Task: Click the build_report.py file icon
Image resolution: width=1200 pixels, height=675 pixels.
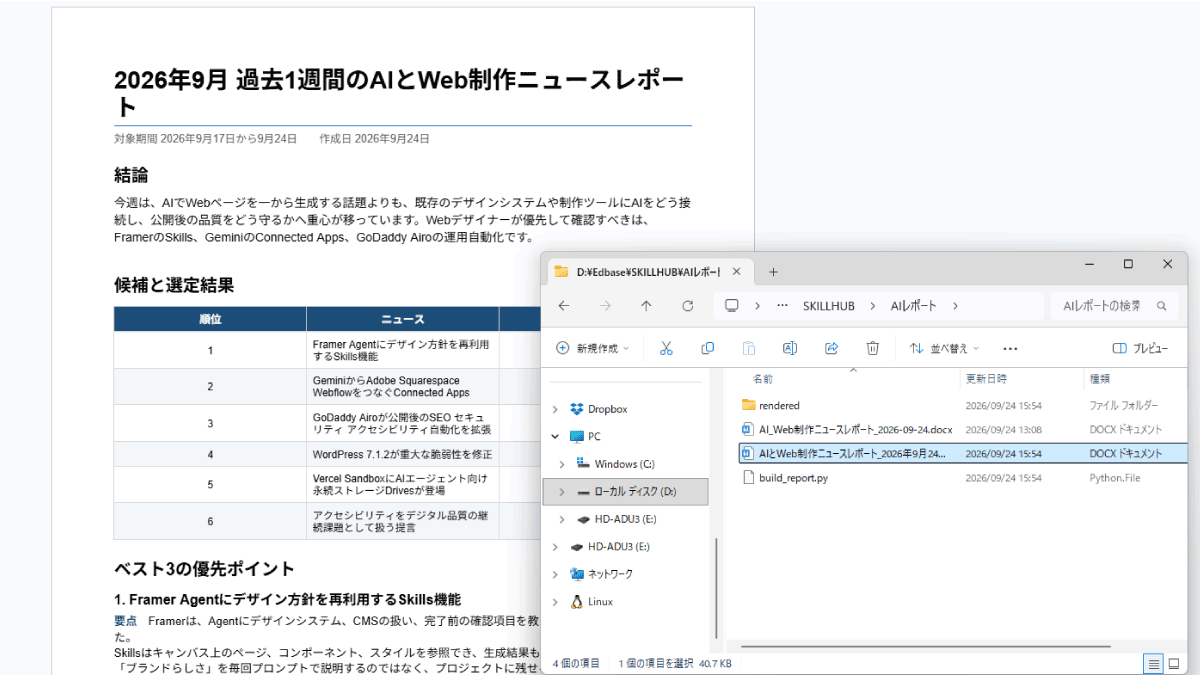Action: tap(748, 478)
